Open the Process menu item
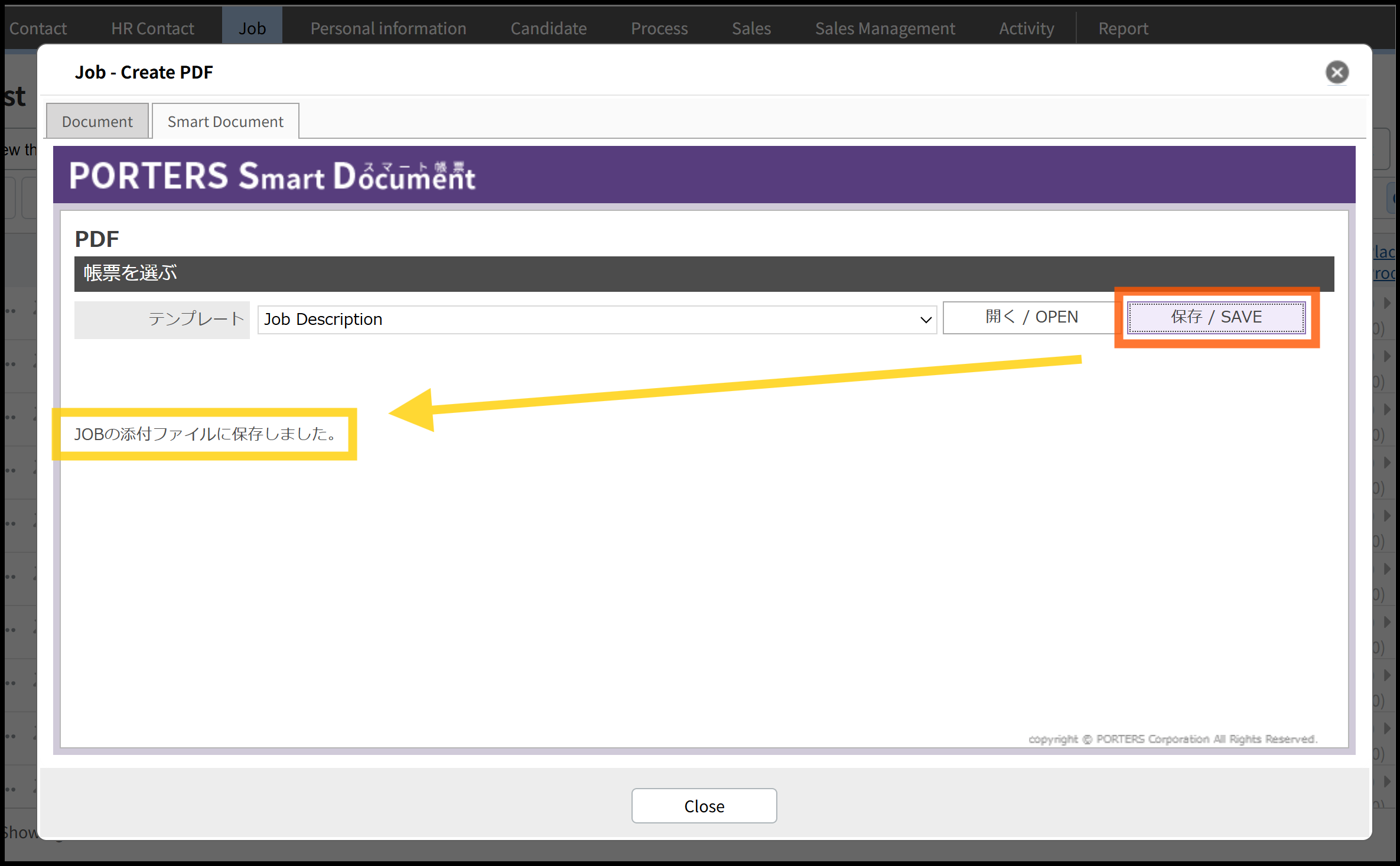 coord(659,28)
